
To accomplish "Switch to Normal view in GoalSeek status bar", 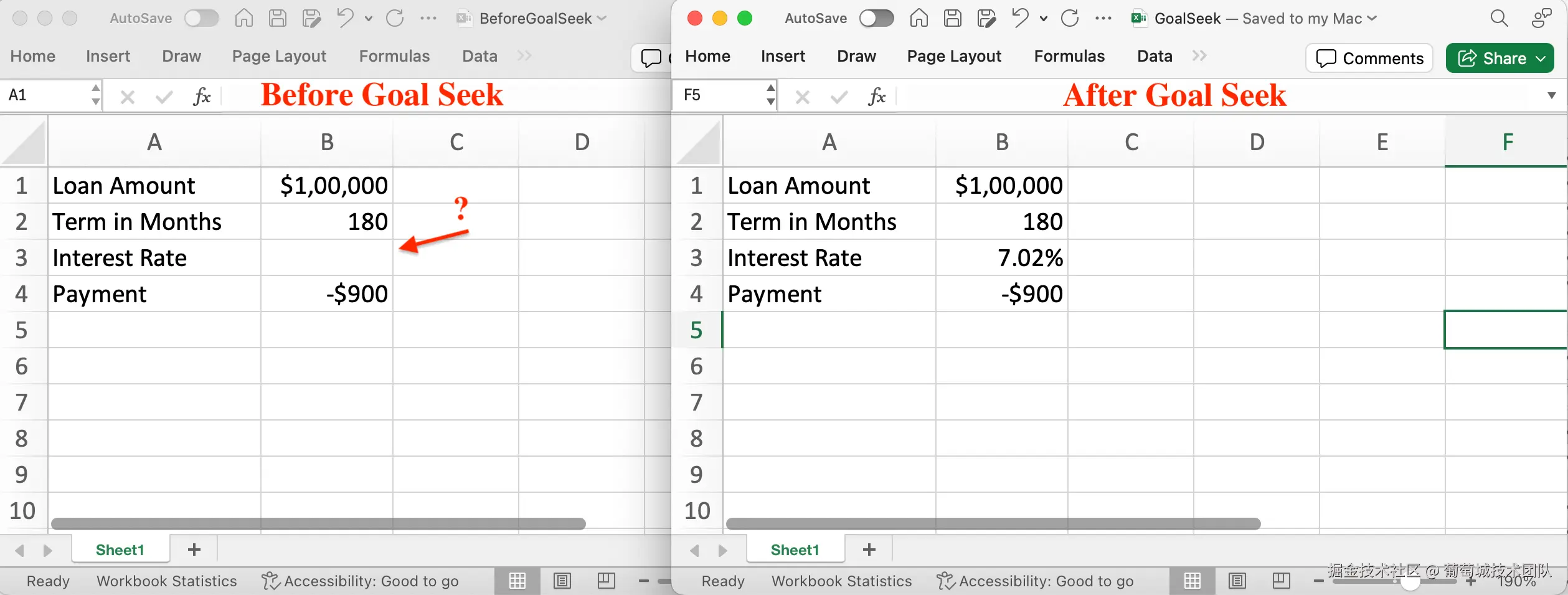I will (x=1193, y=581).
